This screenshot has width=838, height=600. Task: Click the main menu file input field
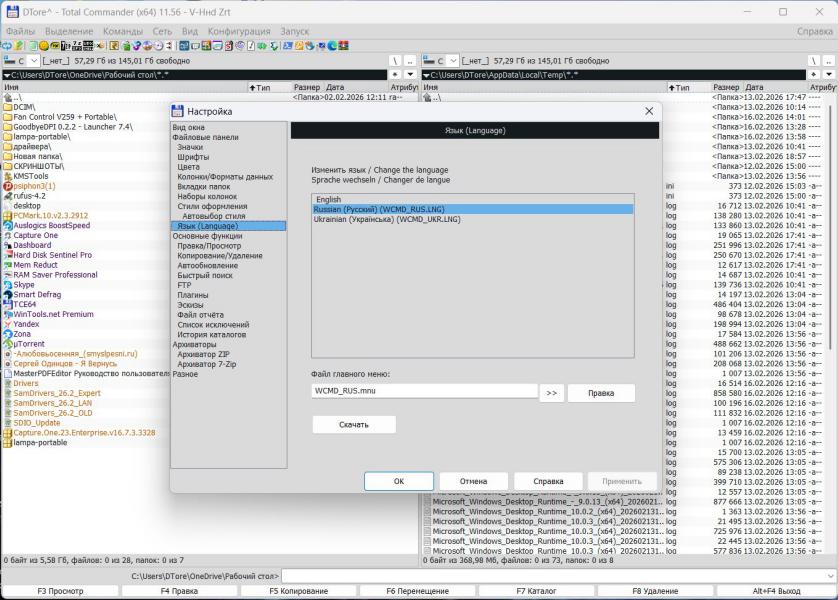coord(424,393)
